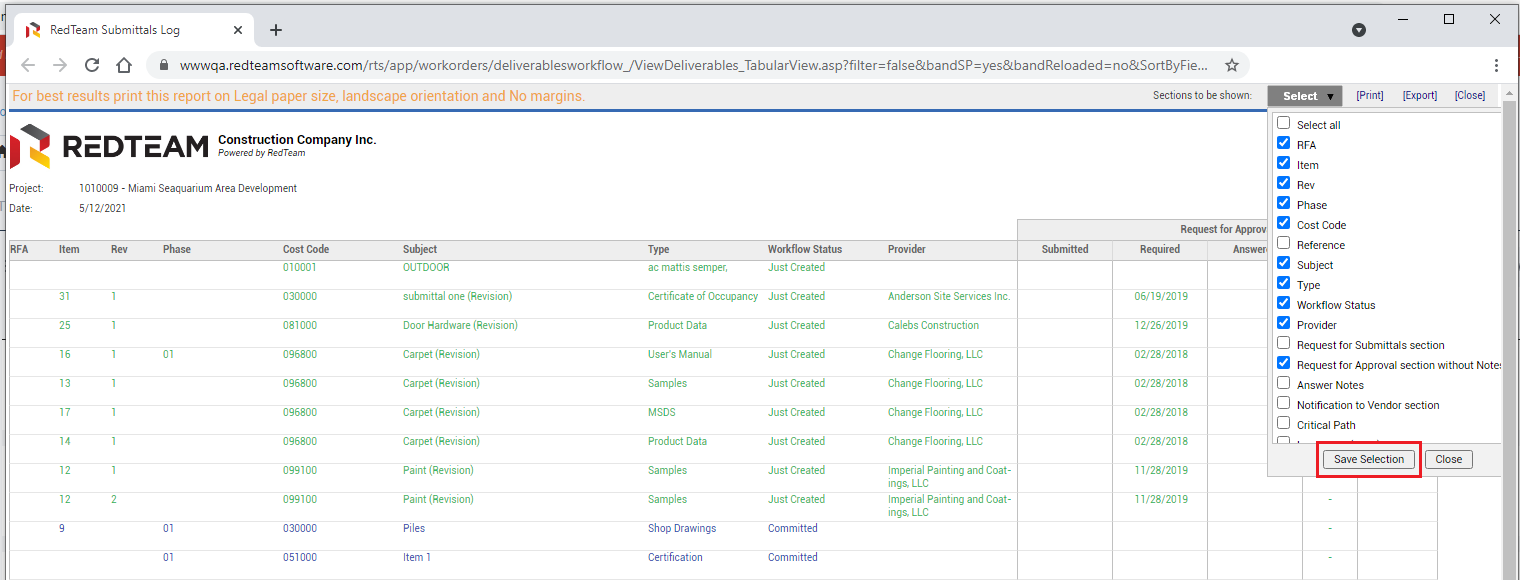The image size is (1520, 580).
Task: Toggle the Critical Path checkbox
Action: click(x=1284, y=423)
